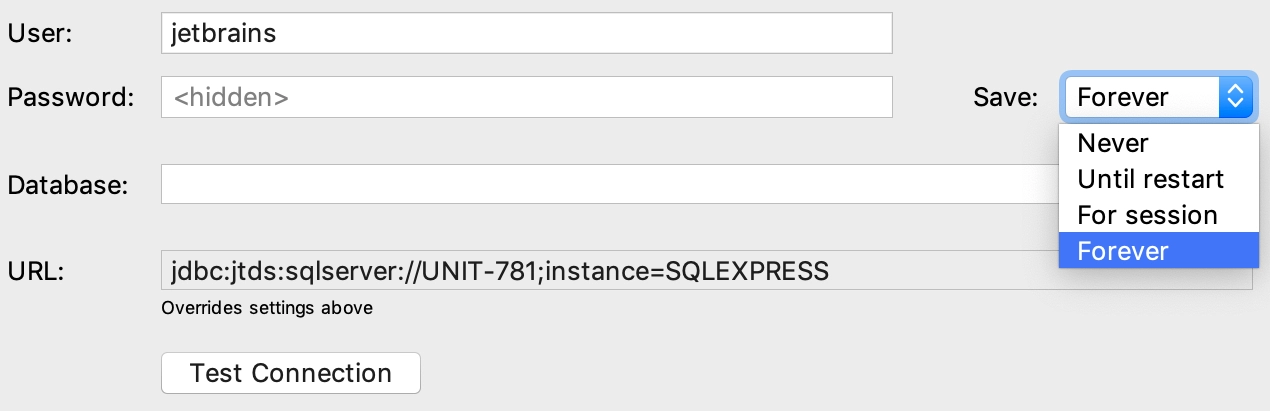This screenshot has width=1270, height=411.
Task: Click the Database: label
Action: [x=68, y=184]
